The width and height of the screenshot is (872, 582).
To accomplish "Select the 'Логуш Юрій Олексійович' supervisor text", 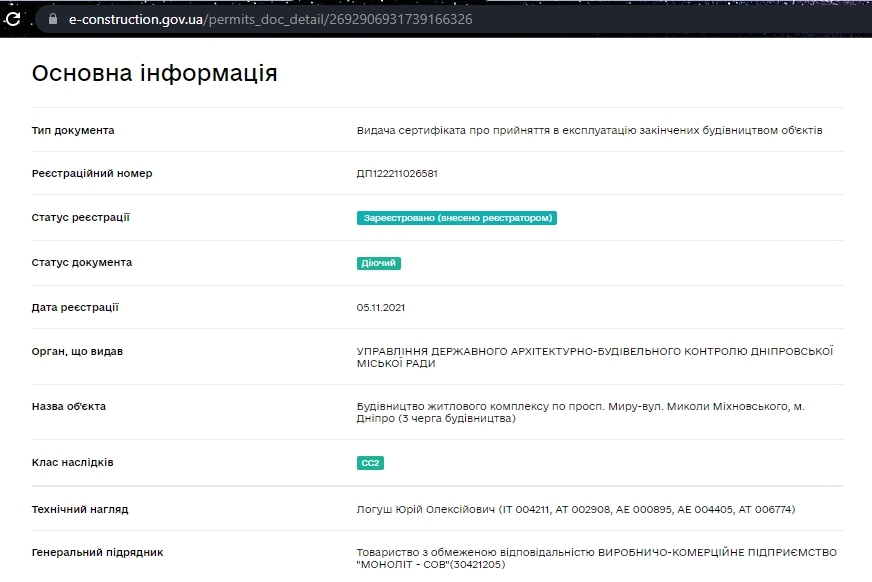I will [x=576, y=509].
